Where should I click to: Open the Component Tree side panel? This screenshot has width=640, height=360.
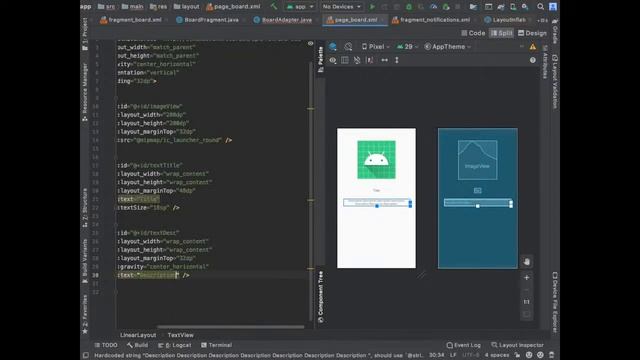coord(320,297)
